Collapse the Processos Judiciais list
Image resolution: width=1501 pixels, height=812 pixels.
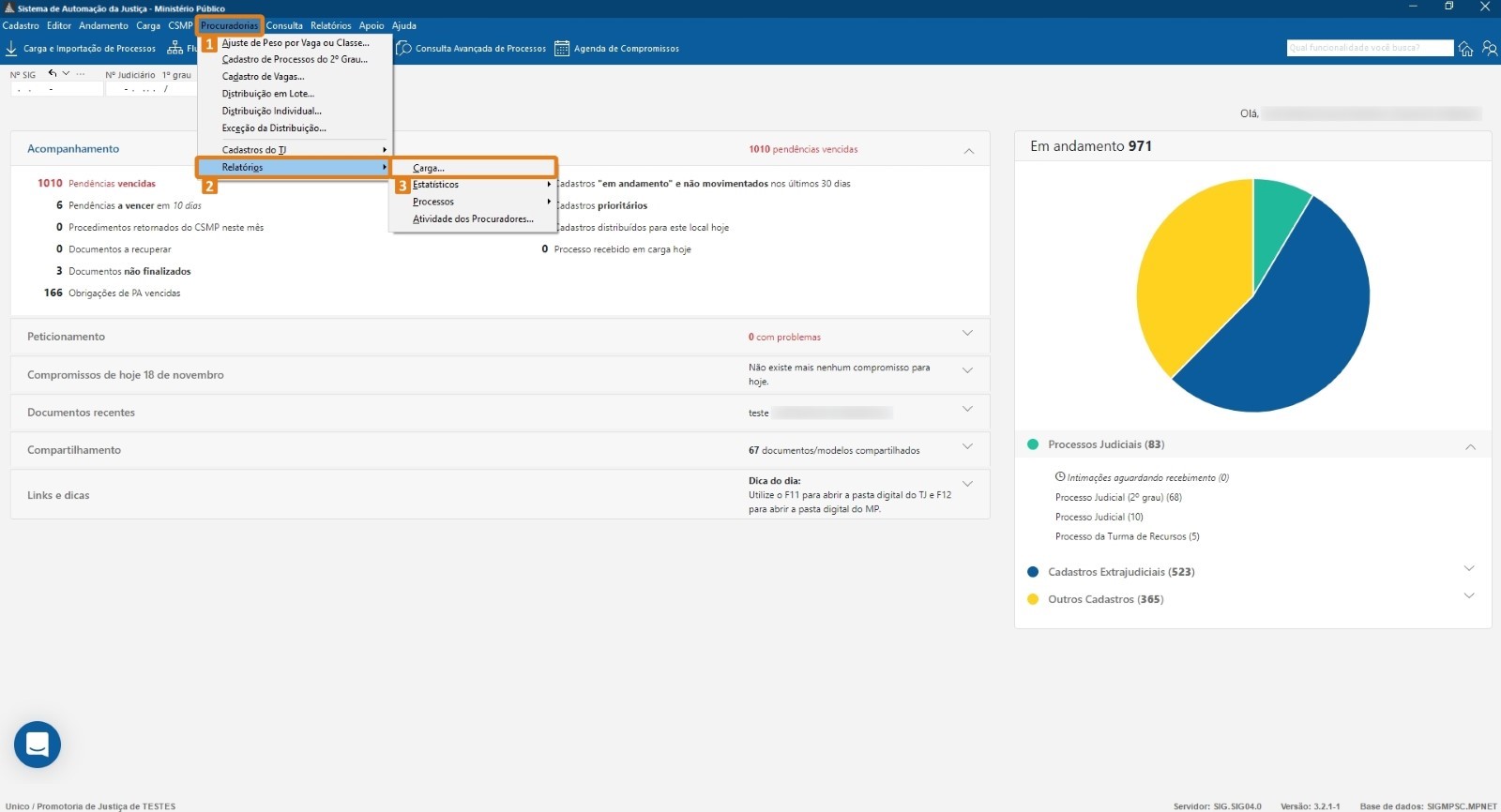[x=1470, y=446]
